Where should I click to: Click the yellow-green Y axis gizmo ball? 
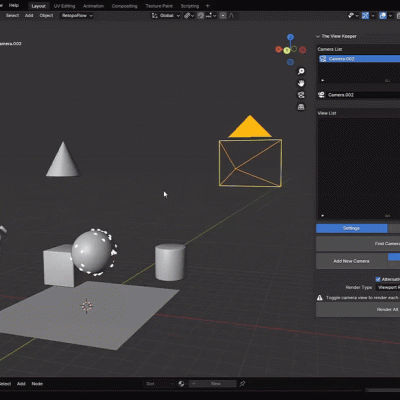[x=287, y=51]
